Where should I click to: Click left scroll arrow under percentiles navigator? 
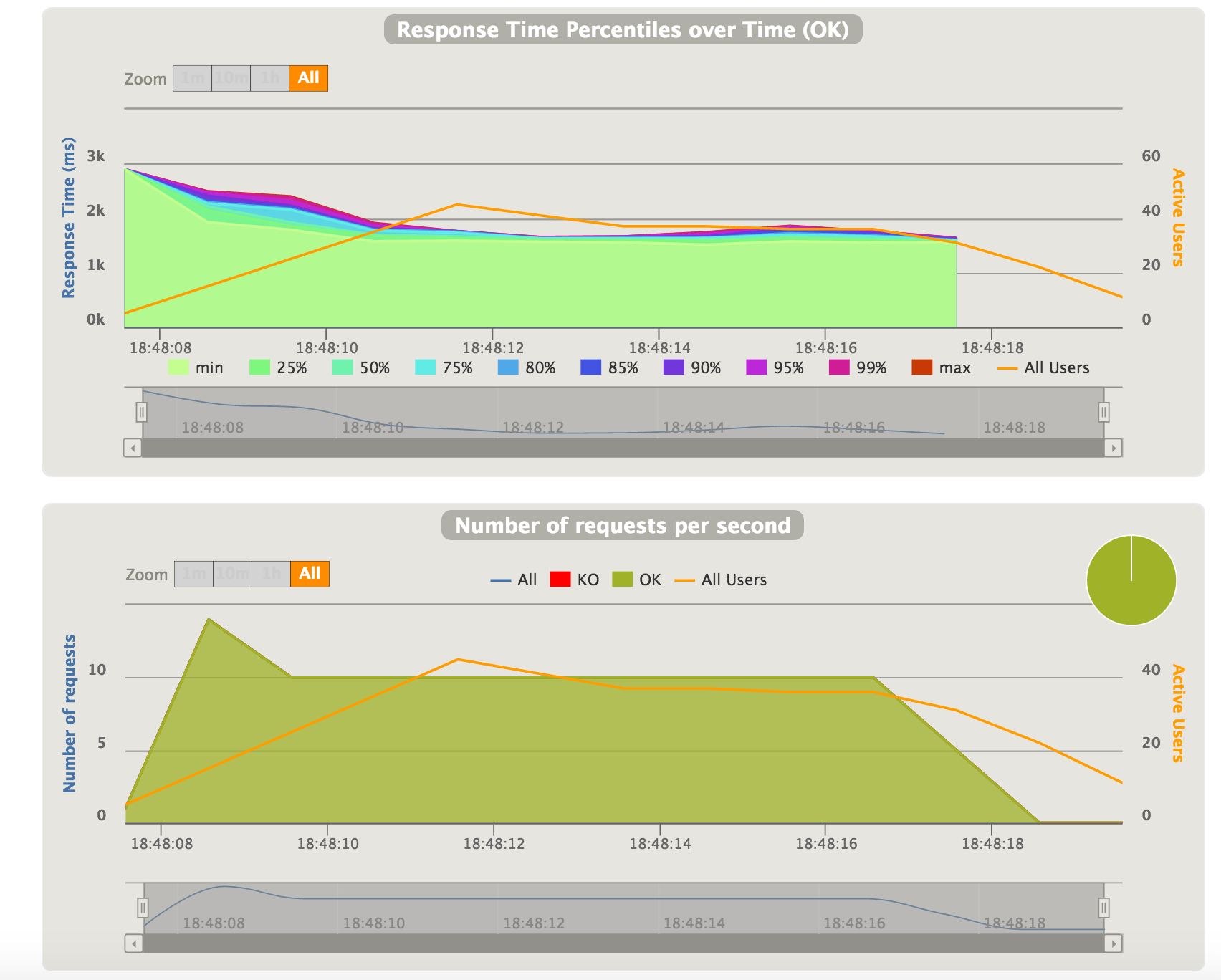pyautogui.click(x=133, y=448)
